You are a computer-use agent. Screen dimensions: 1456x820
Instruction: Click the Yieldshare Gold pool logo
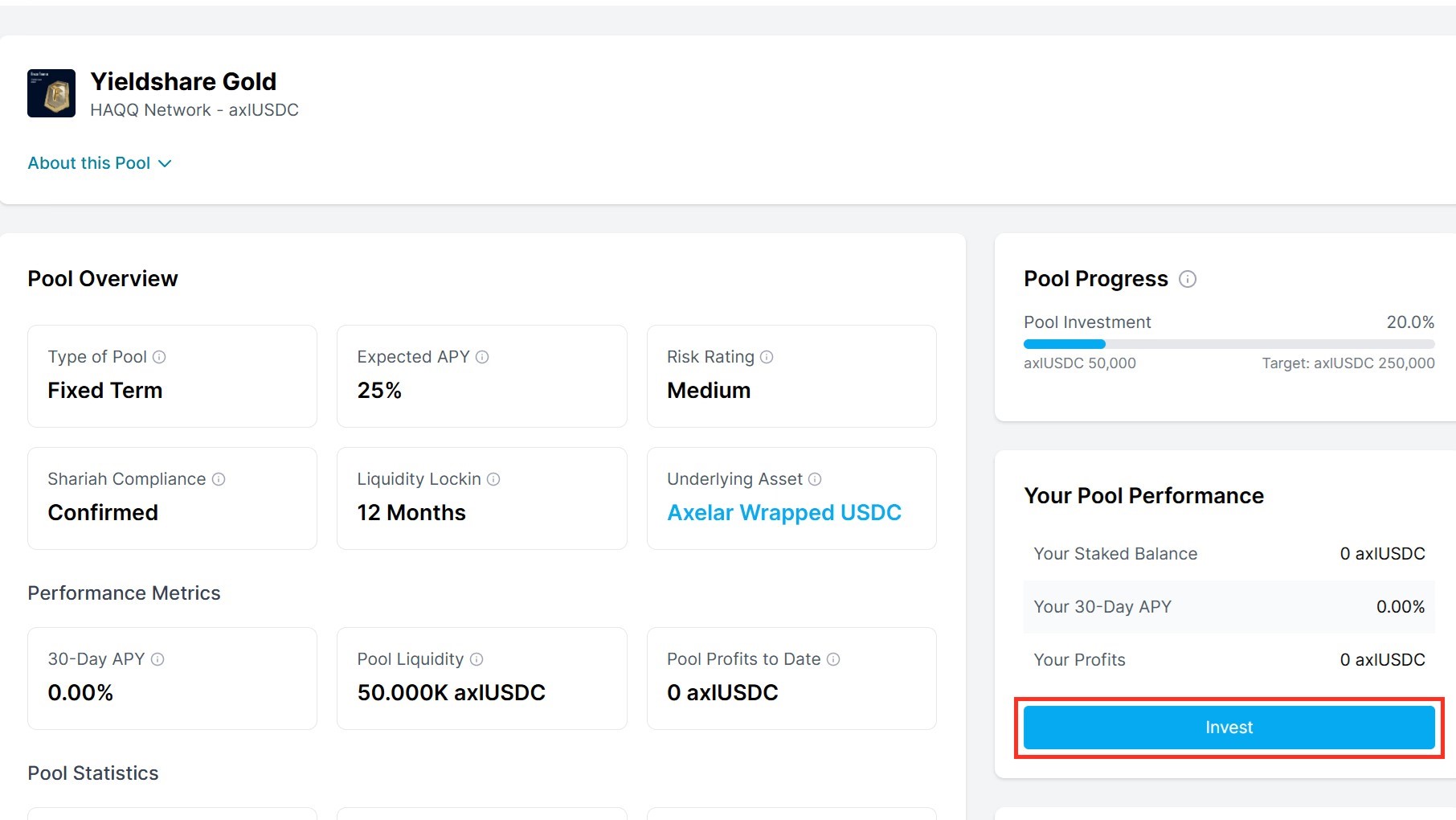(x=51, y=93)
